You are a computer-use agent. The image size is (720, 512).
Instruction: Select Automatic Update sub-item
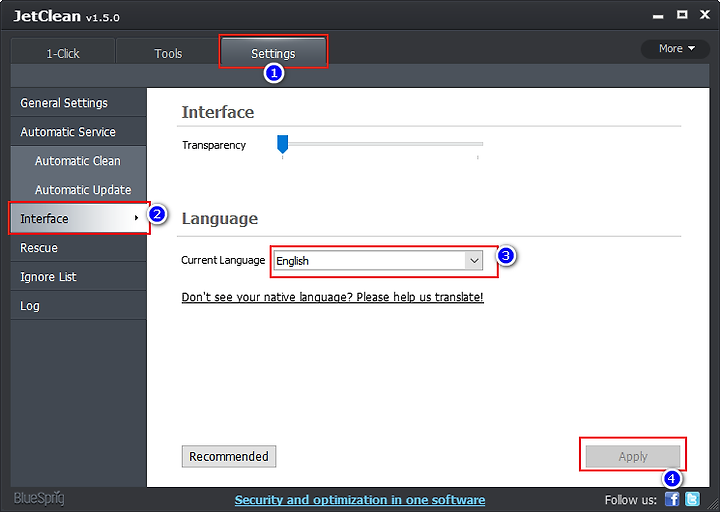tap(79, 190)
